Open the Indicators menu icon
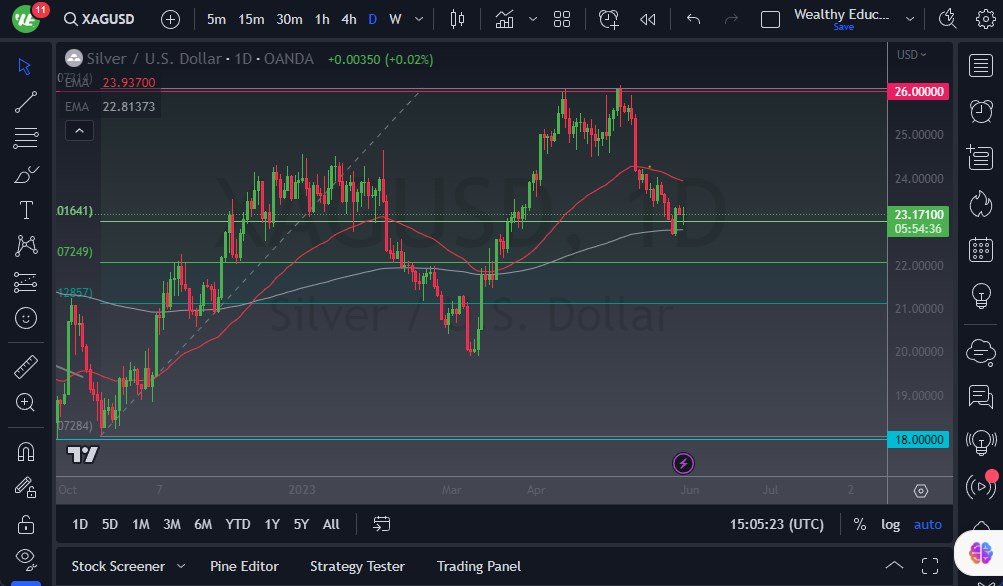Screen dimensions: 1003x586 tap(504, 19)
